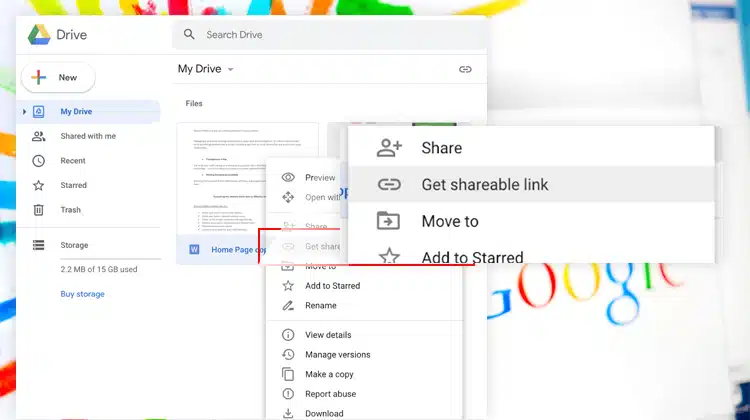The image size is (750, 420).
Task: Click the Trash bin icon
Action: 38,210
